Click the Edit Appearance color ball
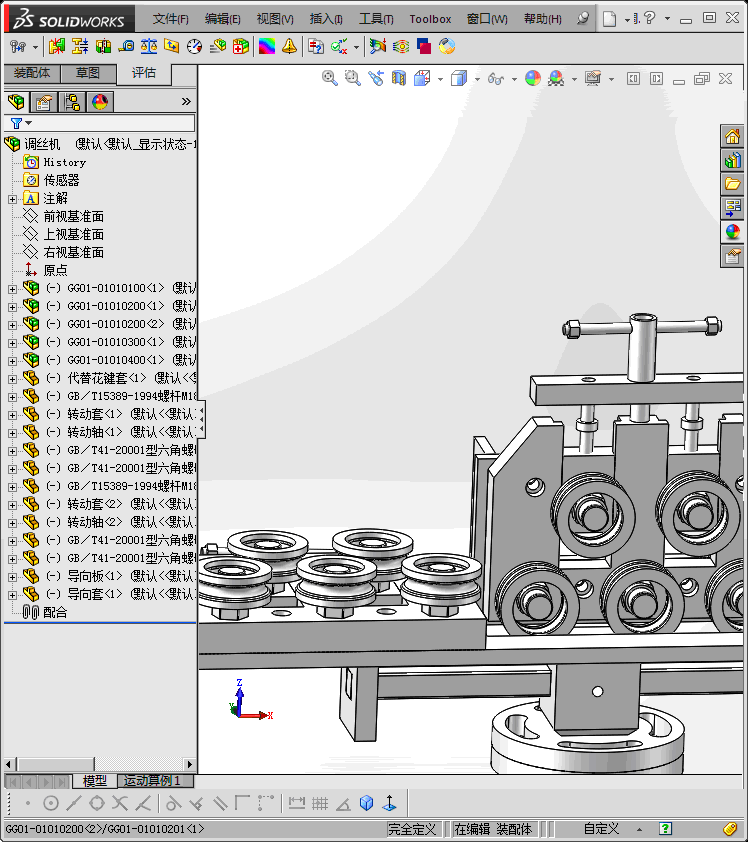Screen dimensions: 748x842 pos(532,78)
